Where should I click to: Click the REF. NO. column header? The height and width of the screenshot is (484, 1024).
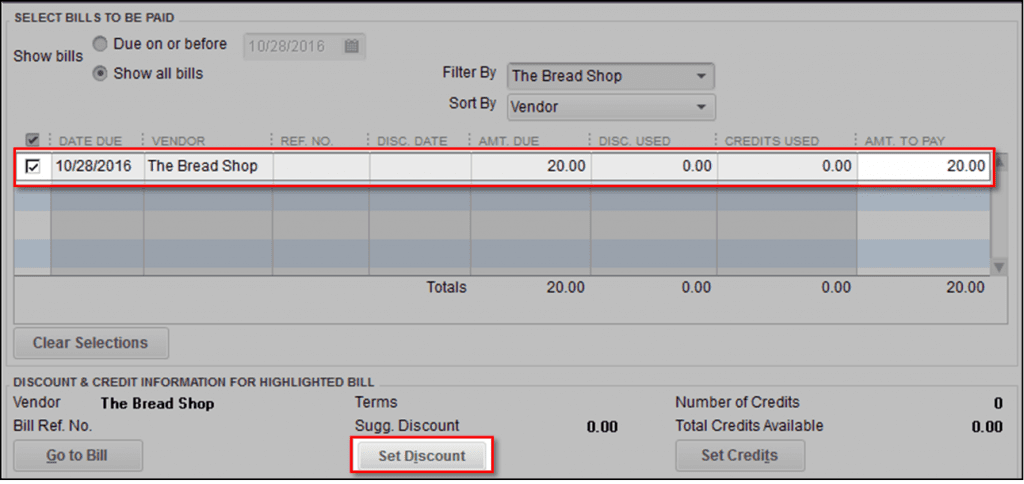(307, 140)
